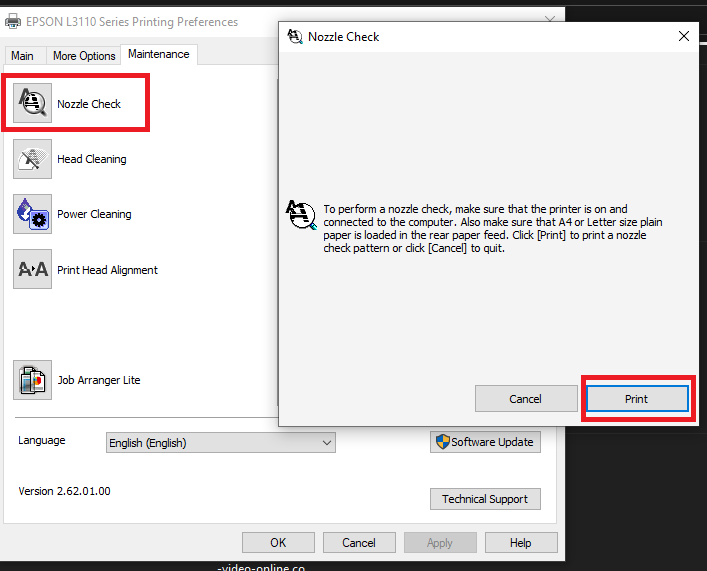Click the Power Cleaning text label

[x=94, y=214]
